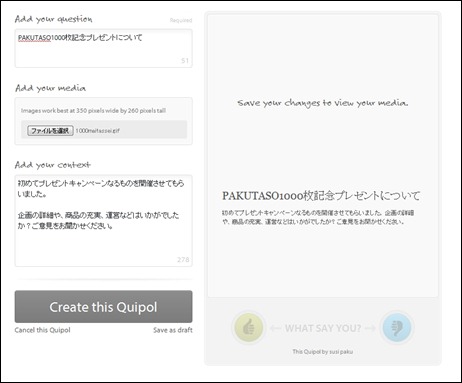
Task: Click the 1000meitassei.gif file name
Action: click(x=97, y=131)
